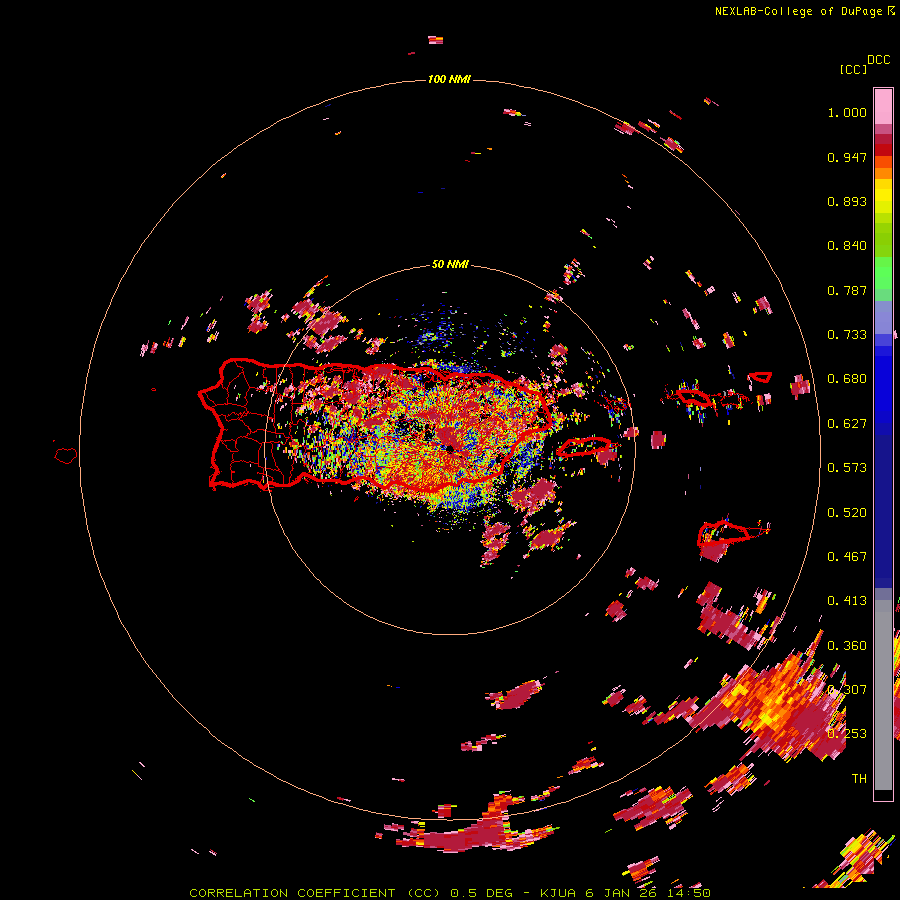The image size is (900, 900).
Task: Click the 0.573 scale value
Action: coord(847,468)
